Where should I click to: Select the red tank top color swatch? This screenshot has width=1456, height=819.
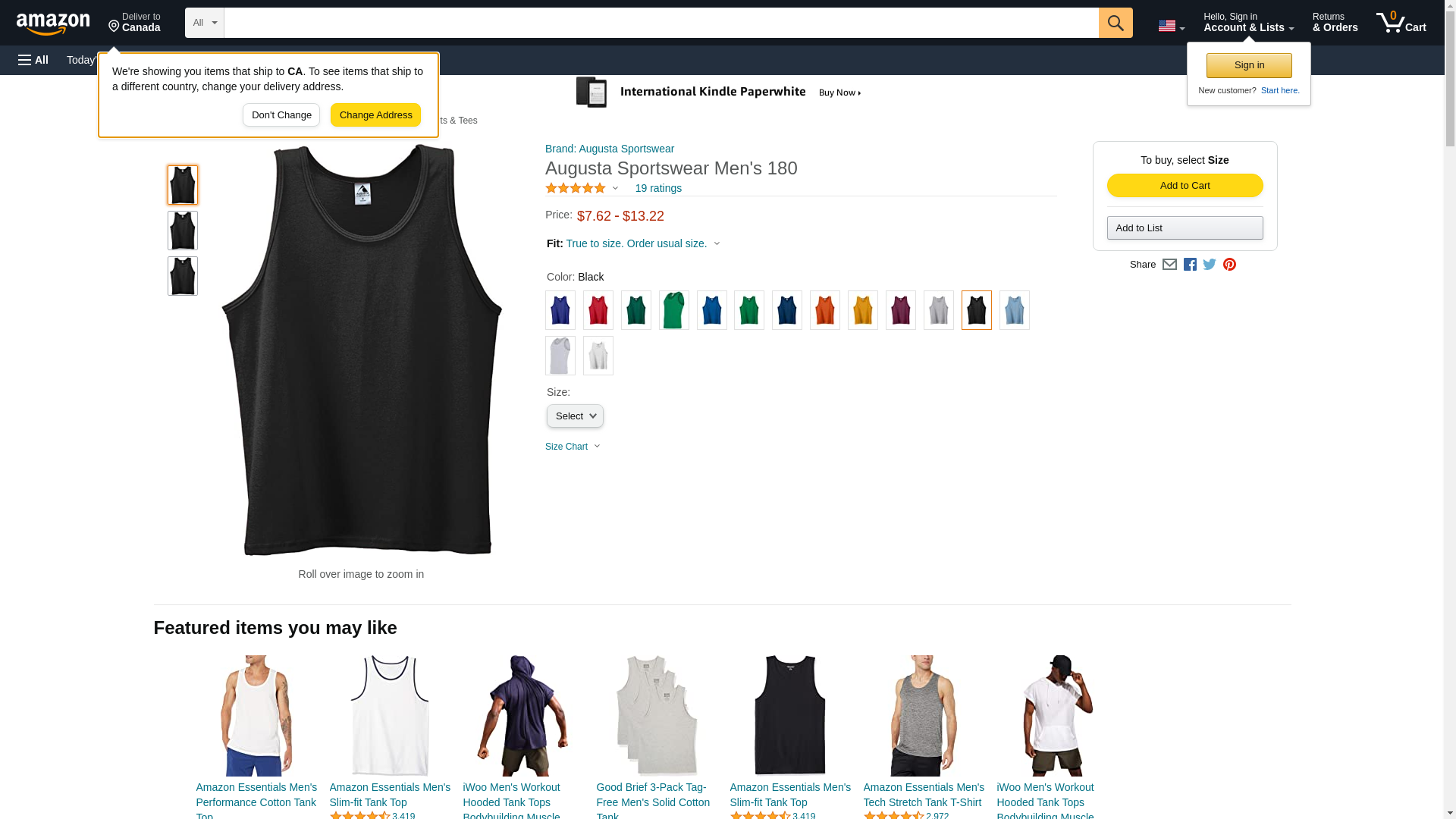click(598, 310)
